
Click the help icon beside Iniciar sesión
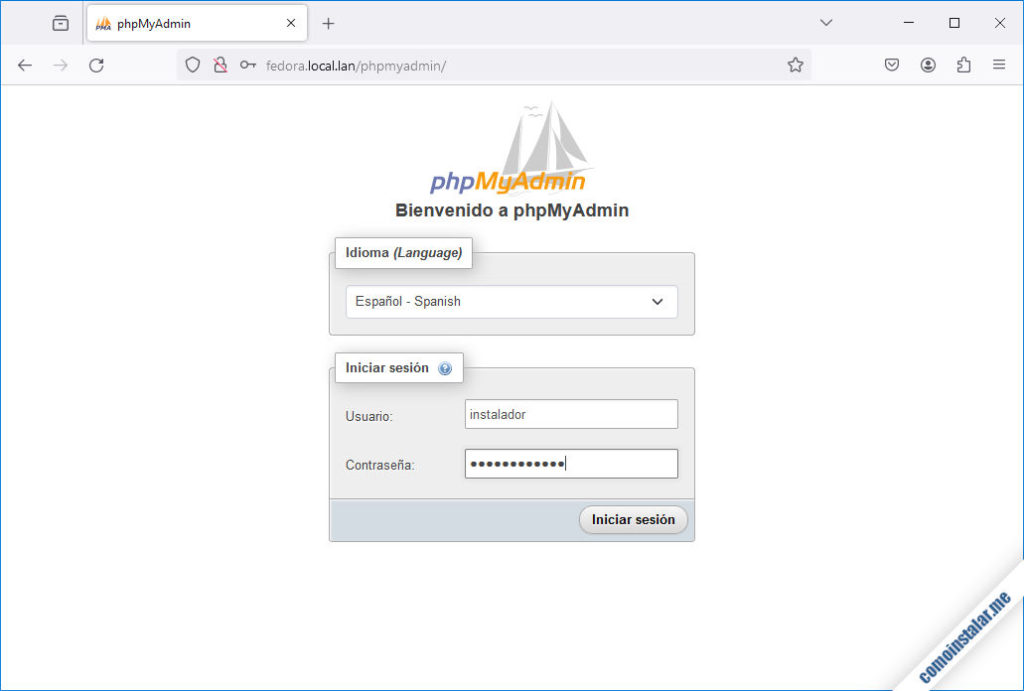pos(444,368)
